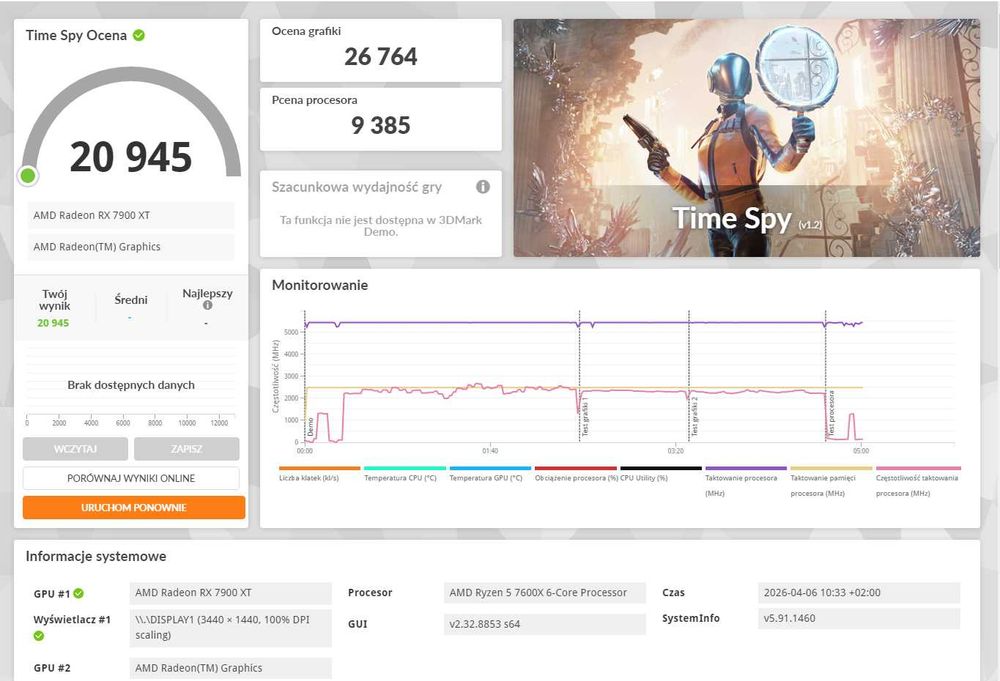The width and height of the screenshot is (1000, 681).
Task: Click GPU #2 value AMD Radeon(TM) Graphics
Action: [230, 668]
